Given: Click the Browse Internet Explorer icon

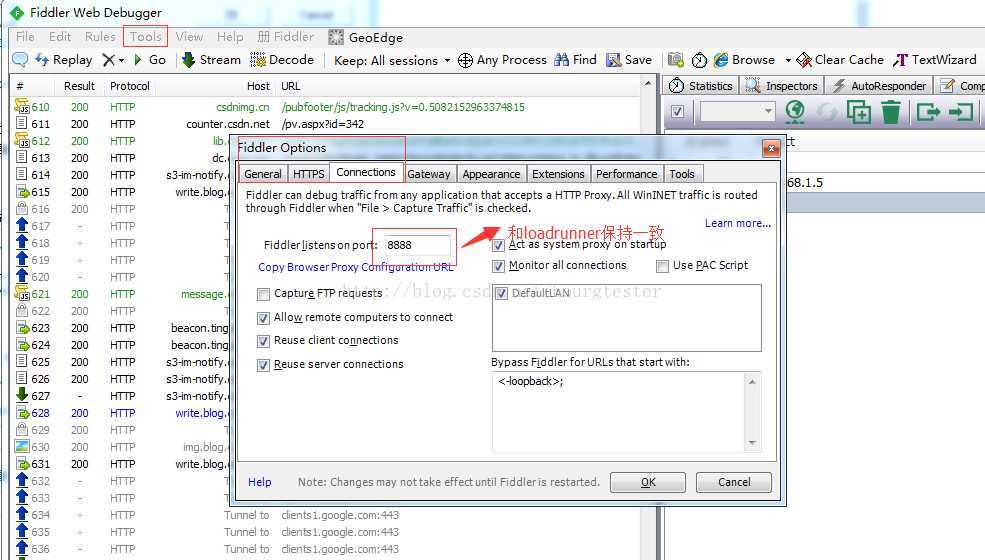Looking at the screenshot, I should click(721, 60).
